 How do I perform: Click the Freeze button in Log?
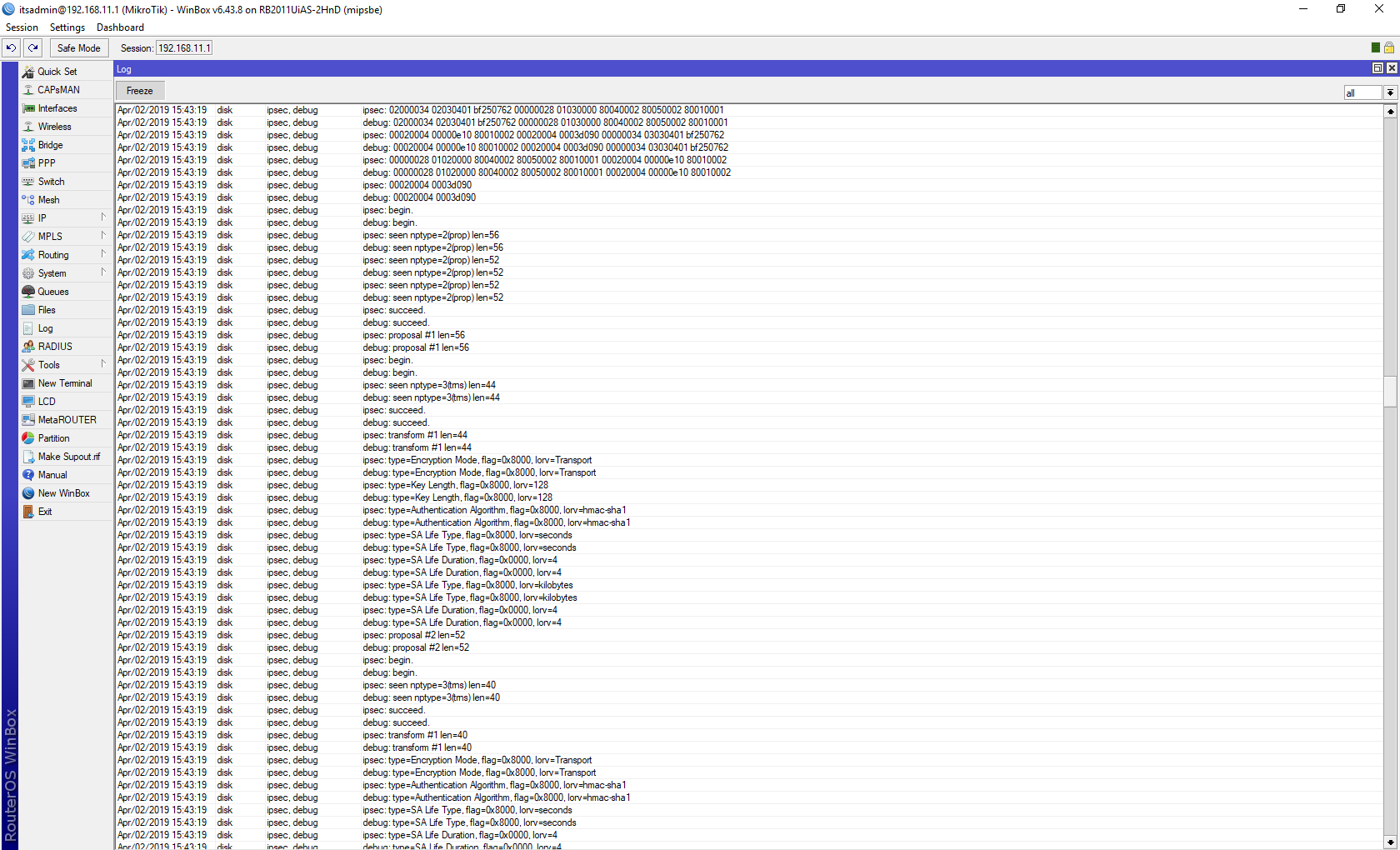click(x=140, y=91)
